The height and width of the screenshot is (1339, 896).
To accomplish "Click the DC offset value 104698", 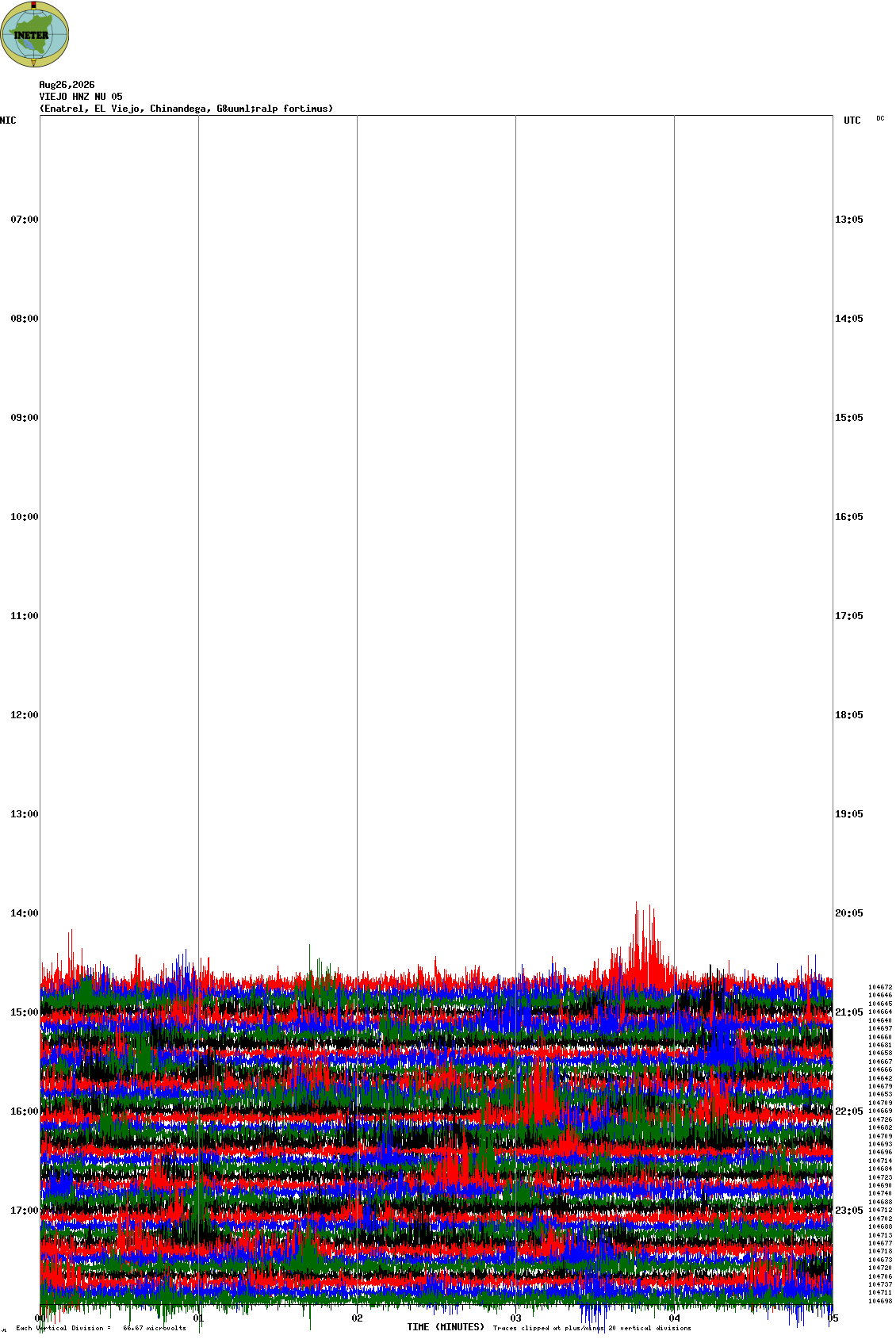I will pos(880,1301).
